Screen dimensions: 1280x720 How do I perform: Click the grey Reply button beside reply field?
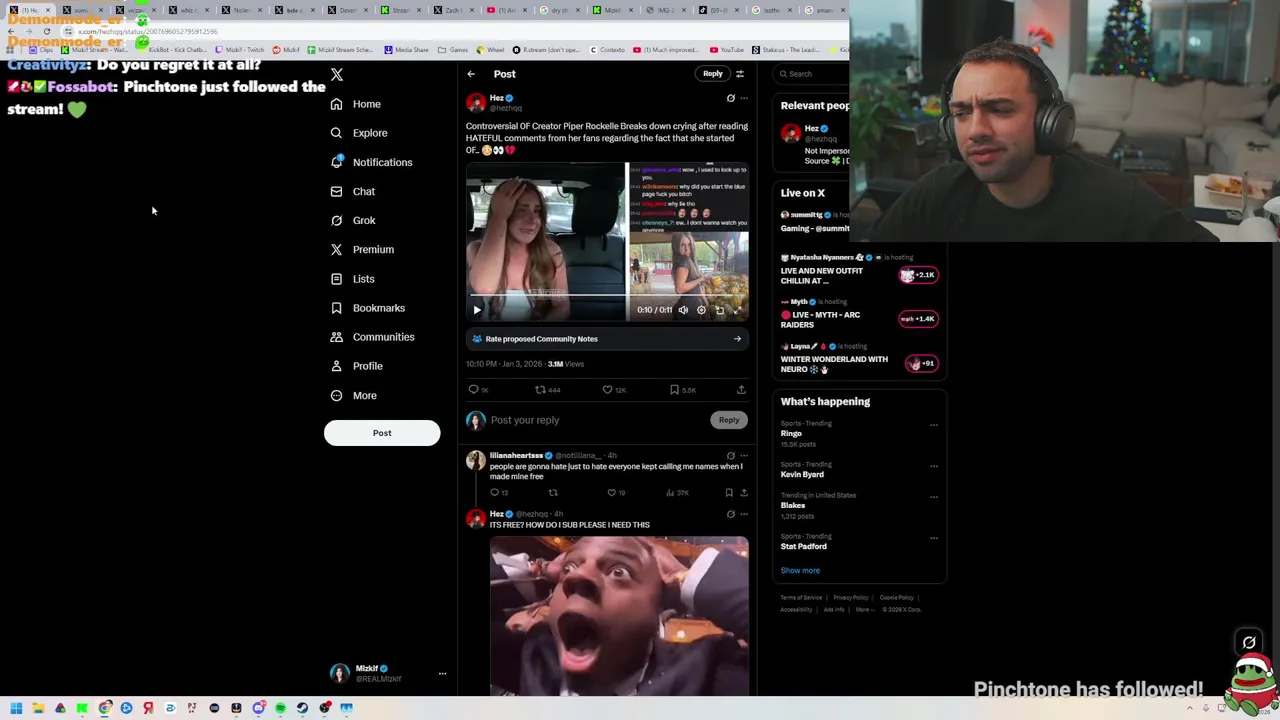tap(729, 420)
